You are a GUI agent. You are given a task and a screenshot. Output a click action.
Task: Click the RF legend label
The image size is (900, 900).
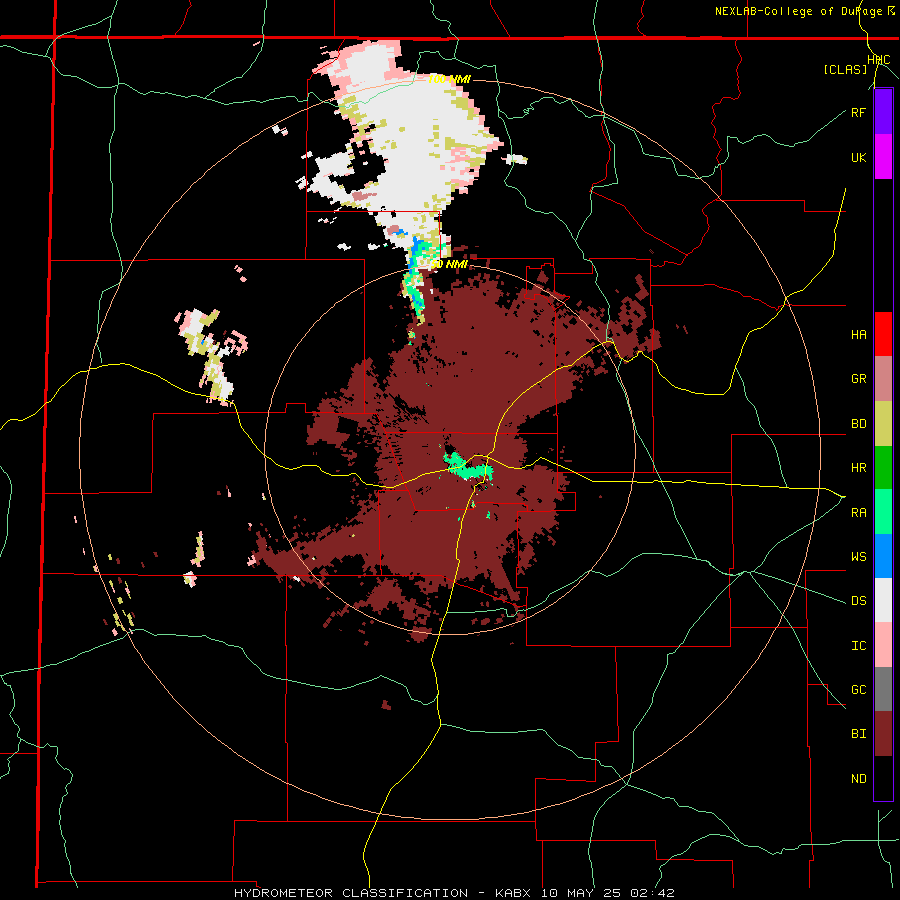tap(858, 113)
